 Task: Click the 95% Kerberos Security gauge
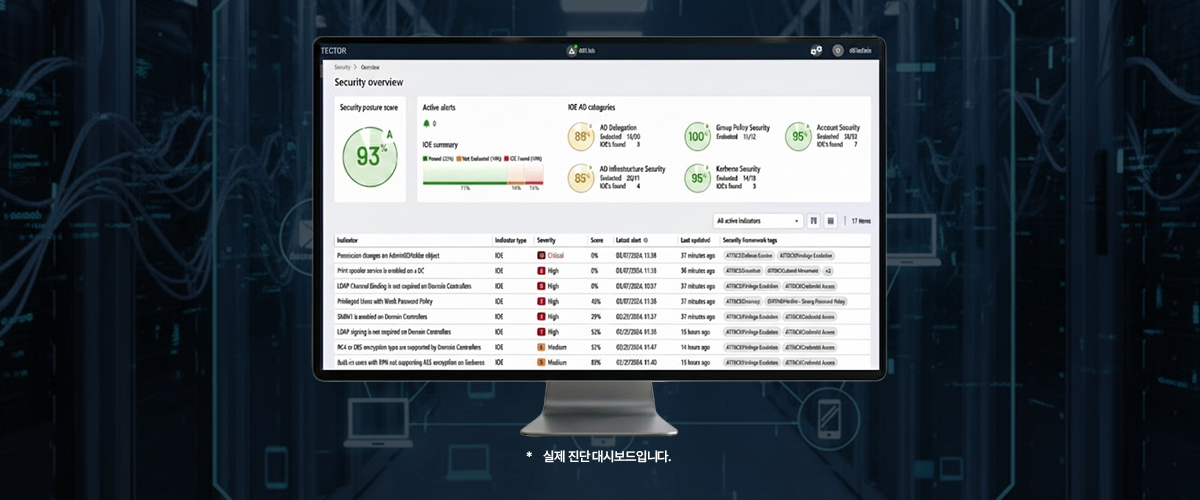pyautogui.click(x=698, y=178)
